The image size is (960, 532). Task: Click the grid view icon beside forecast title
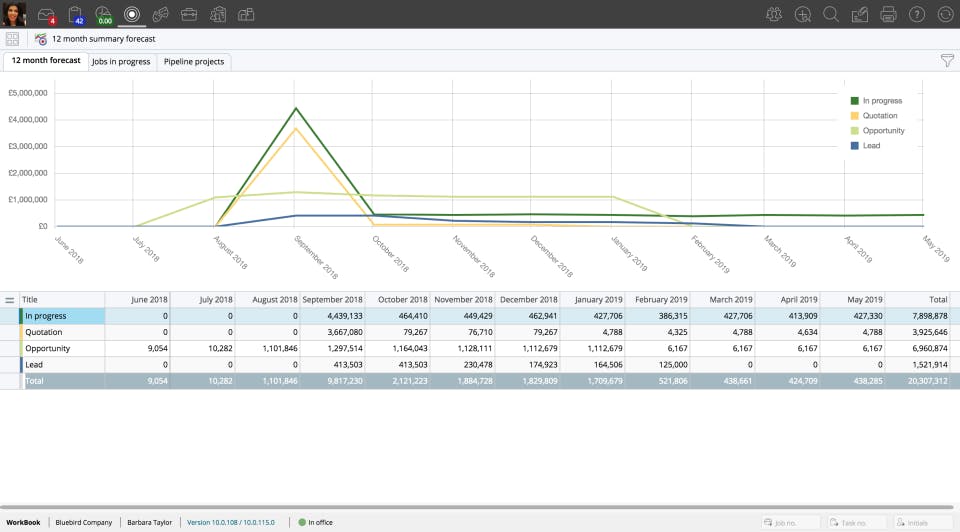(12, 39)
